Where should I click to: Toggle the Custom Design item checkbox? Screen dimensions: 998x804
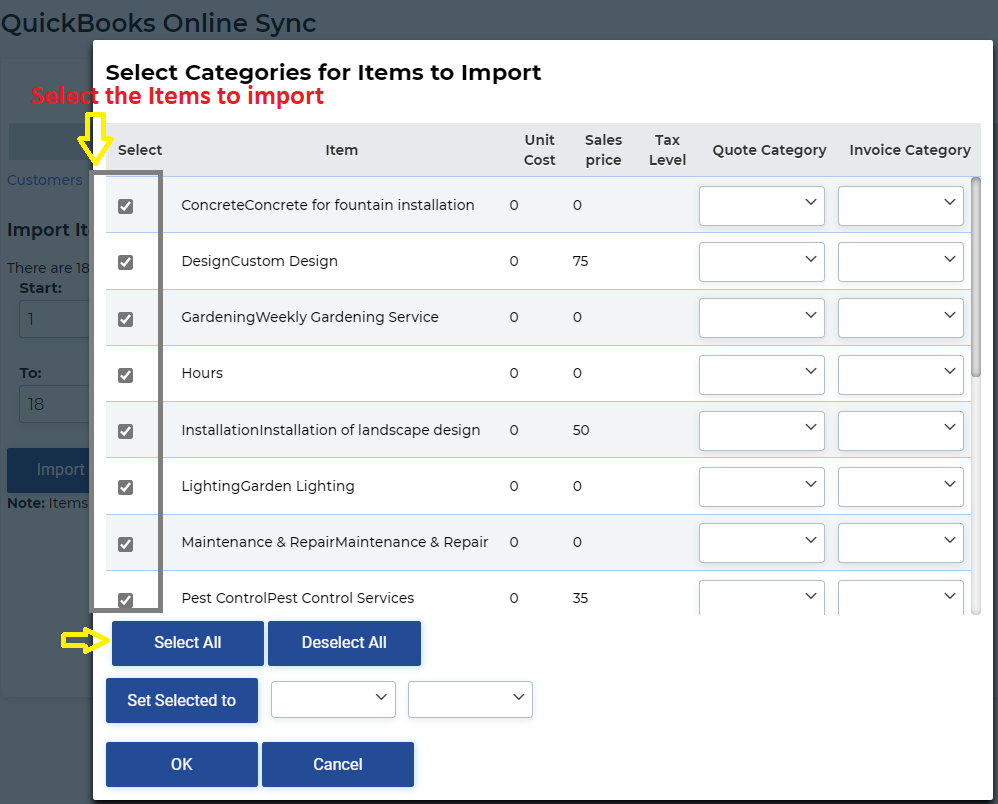125,262
